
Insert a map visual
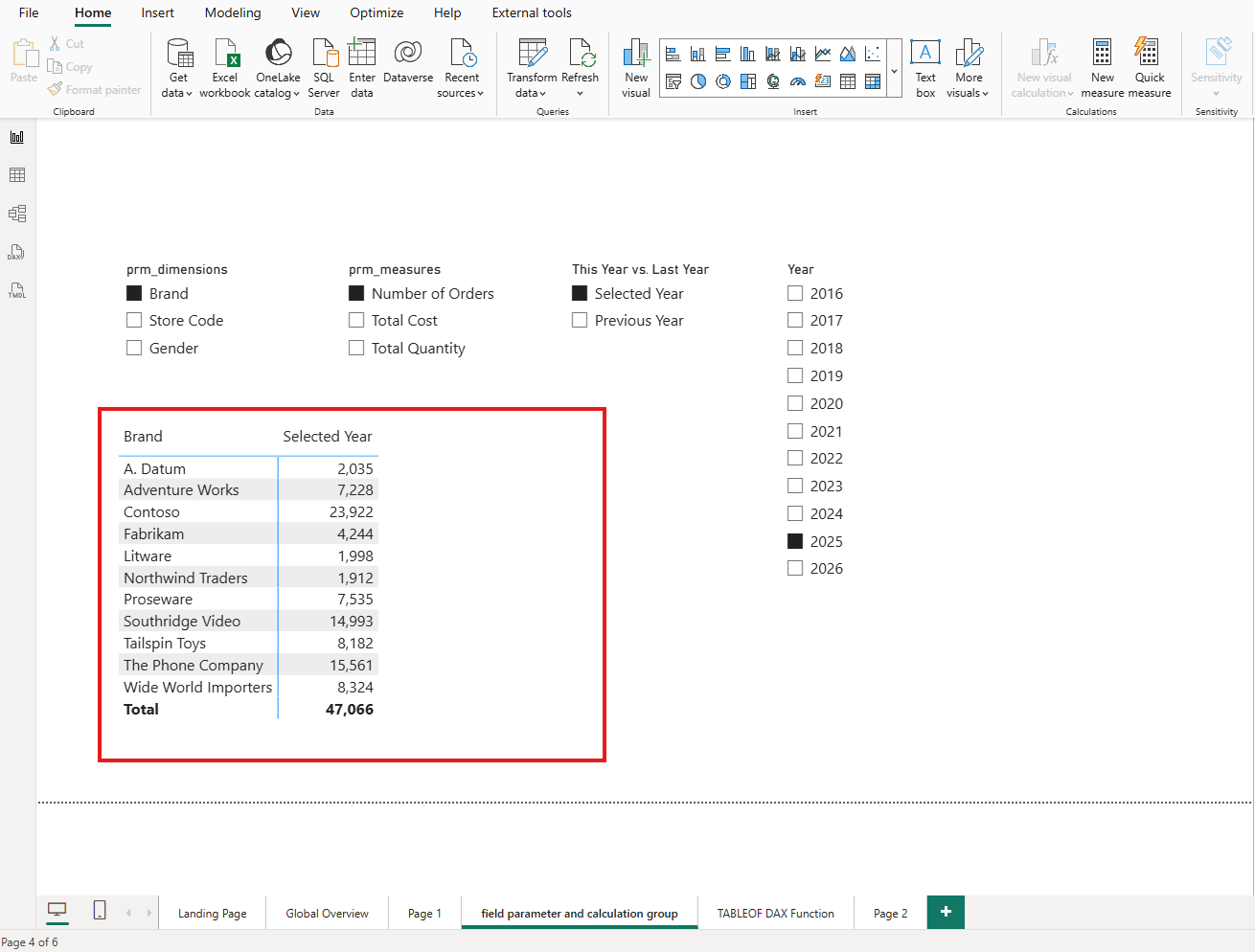point(773,81)
